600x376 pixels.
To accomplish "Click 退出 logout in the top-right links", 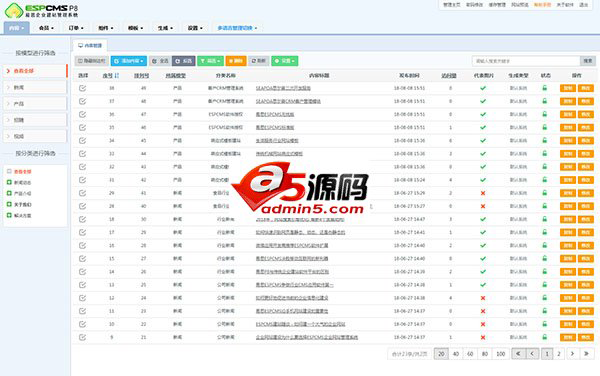I will click(584, 5).
